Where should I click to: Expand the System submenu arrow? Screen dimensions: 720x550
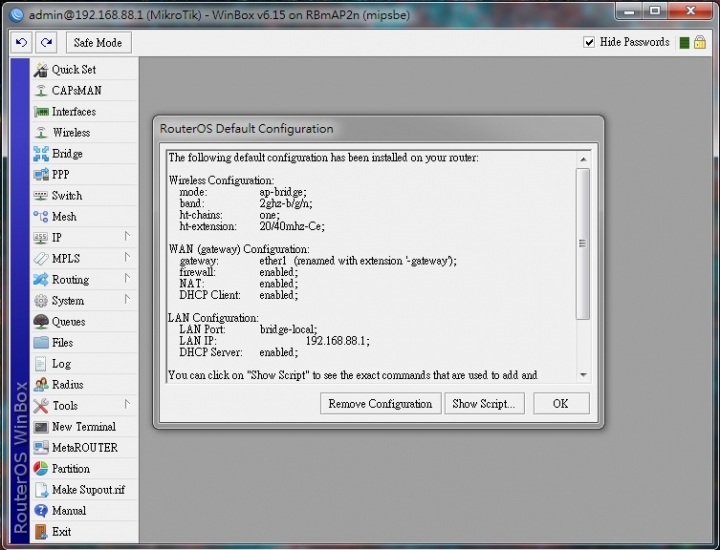pos(127,299)
